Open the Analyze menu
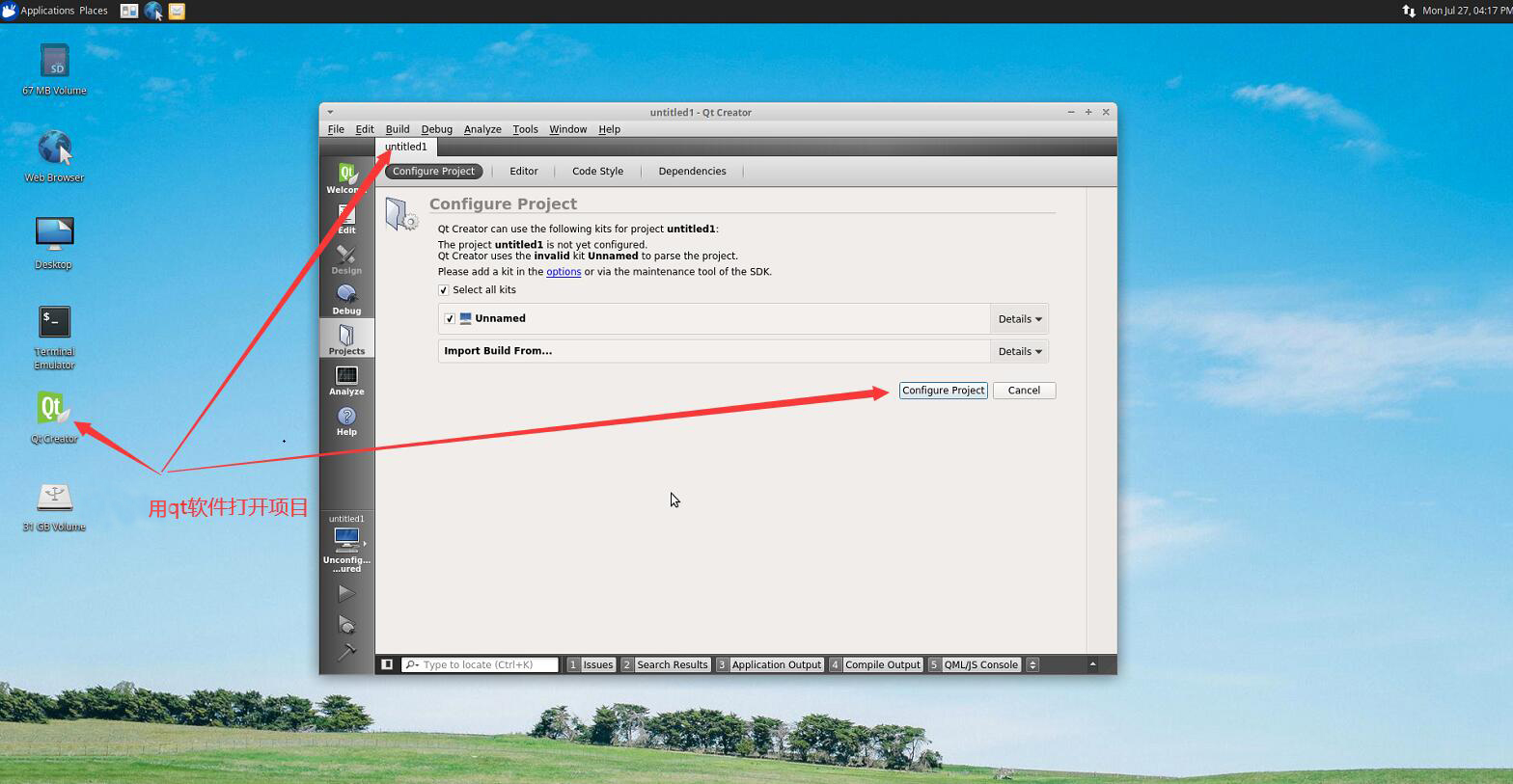The width and height of the screenshot is (1513, 784). (482, 129)
